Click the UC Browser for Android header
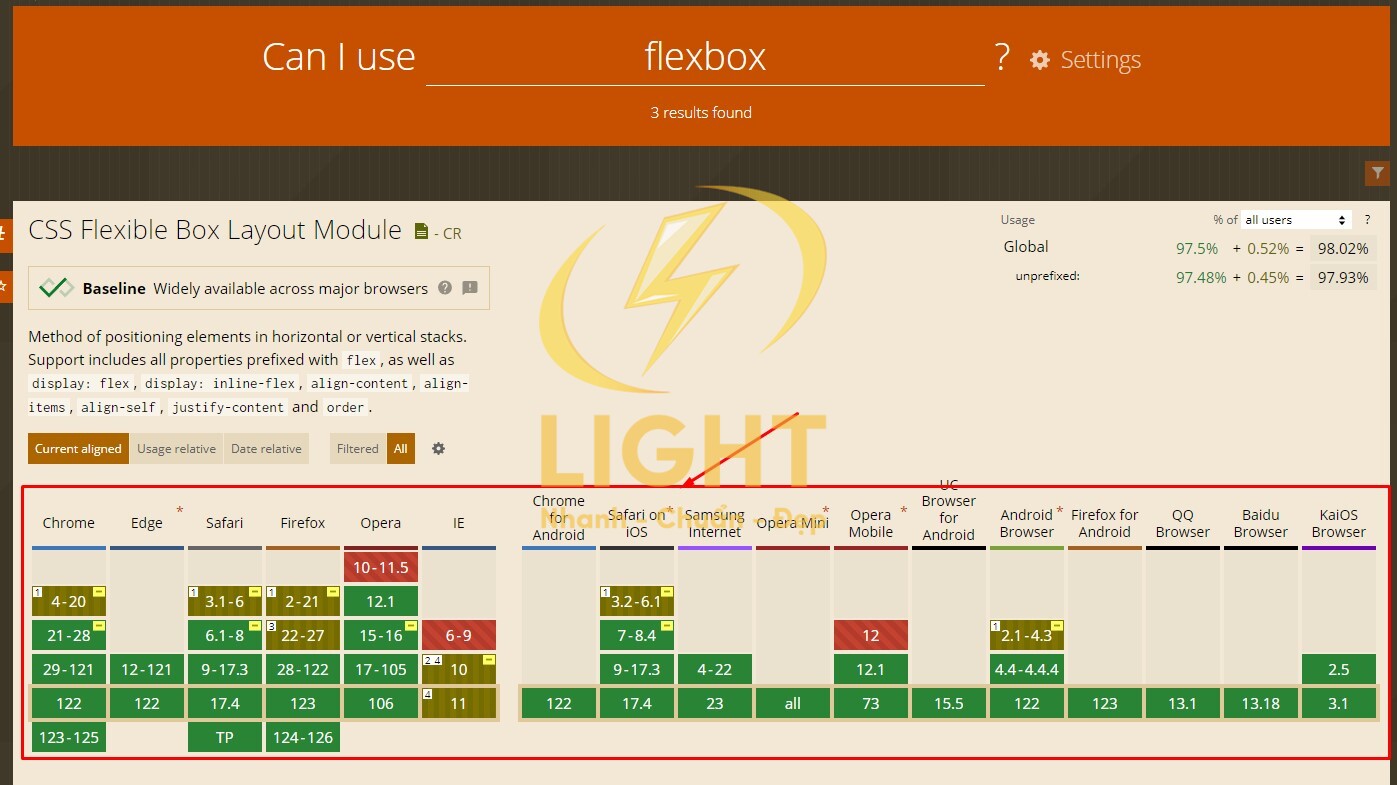Screen dimensions: 1397x785 pyautogui.click(x=949, y=510)
